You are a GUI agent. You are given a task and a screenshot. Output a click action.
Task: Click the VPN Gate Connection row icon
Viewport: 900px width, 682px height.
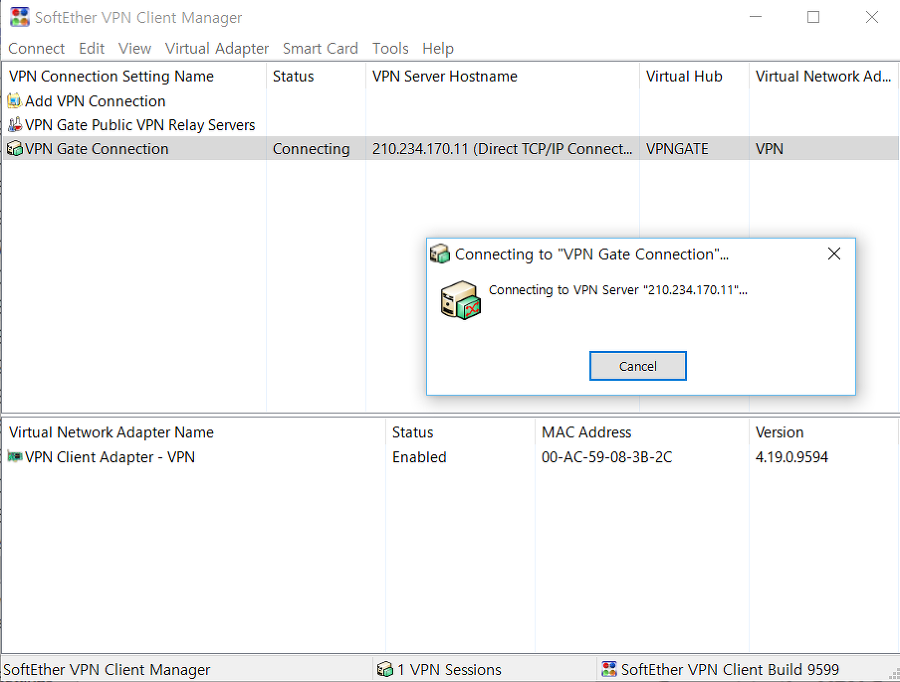pos(14,149)
